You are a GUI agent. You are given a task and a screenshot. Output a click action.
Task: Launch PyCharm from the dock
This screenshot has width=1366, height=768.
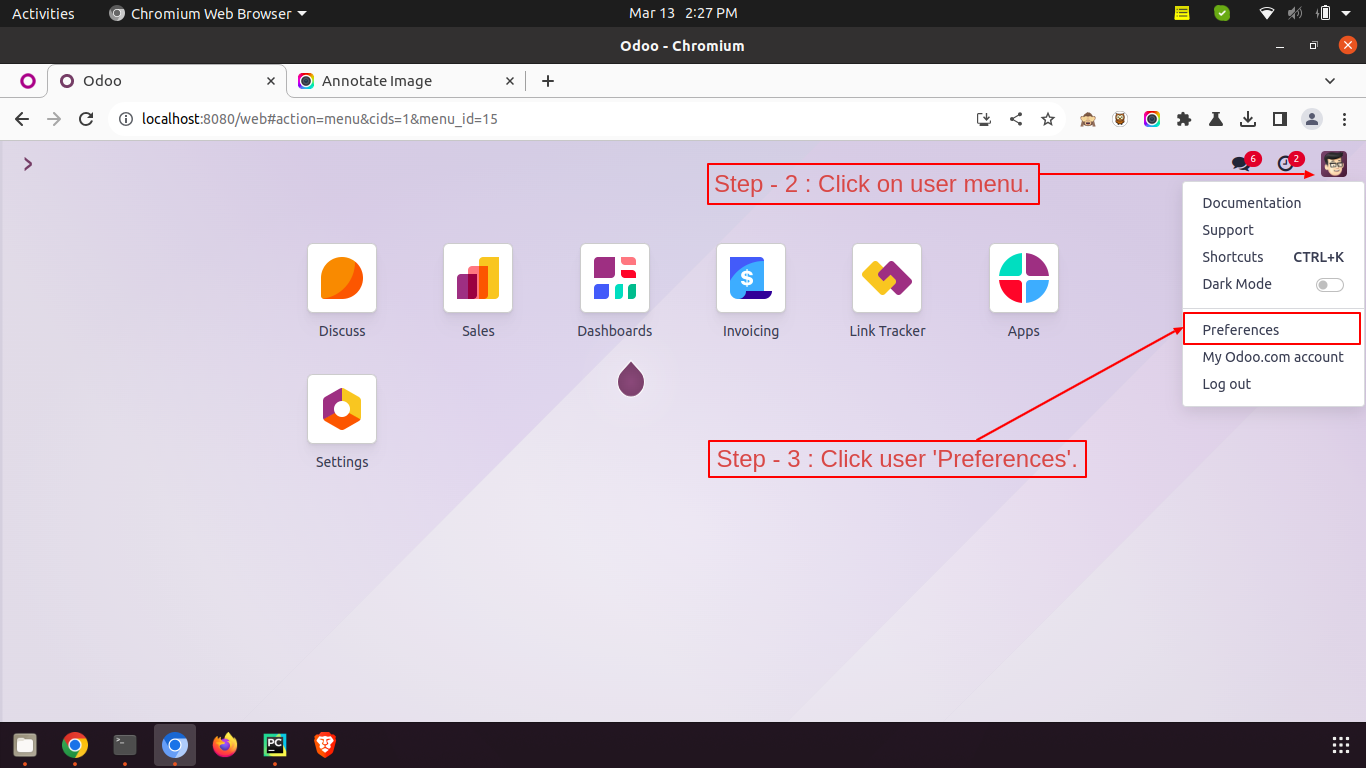[275, 745]
